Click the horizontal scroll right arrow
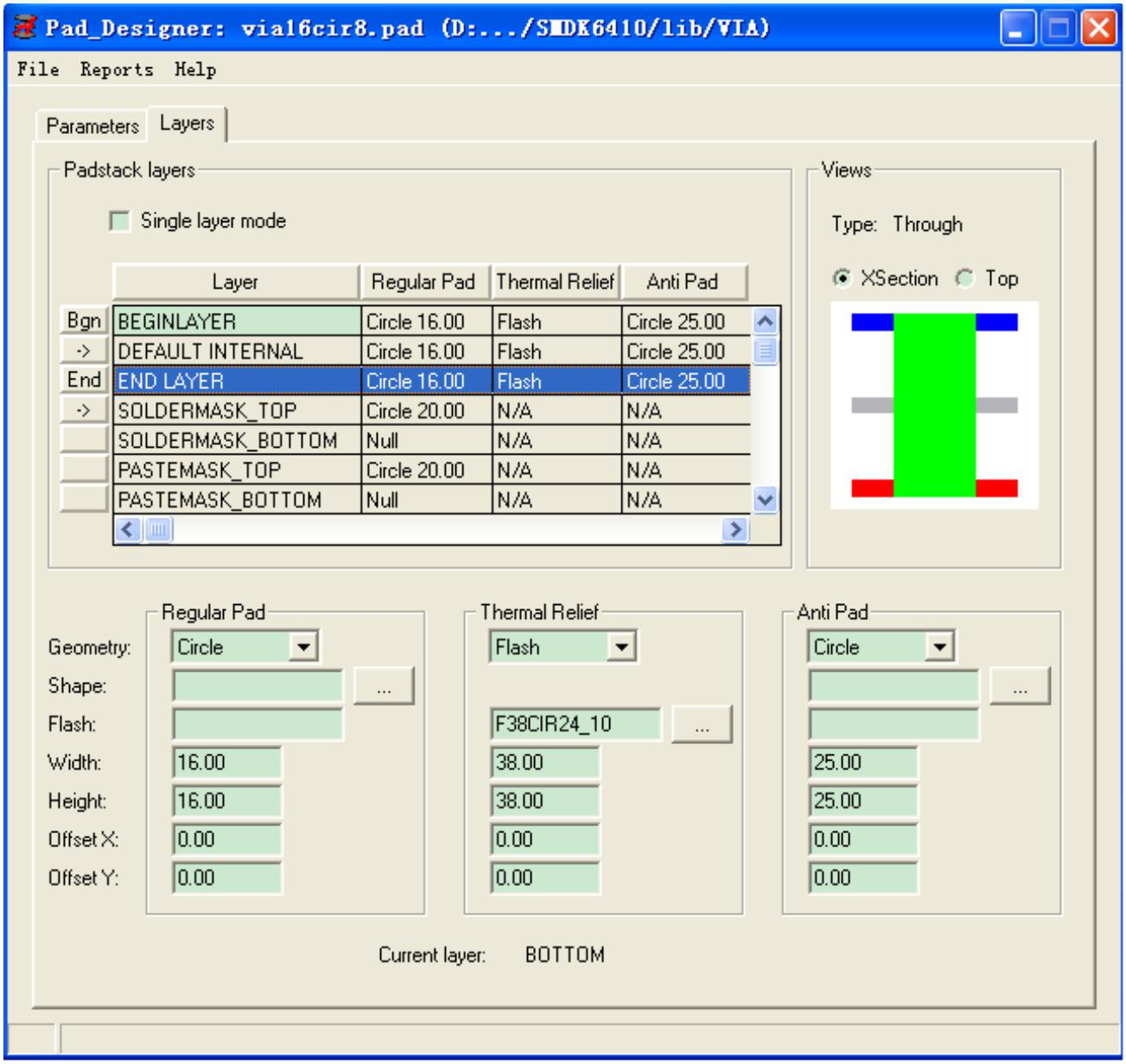The height and width of the screenshot is (1064, 1126). 735,529
